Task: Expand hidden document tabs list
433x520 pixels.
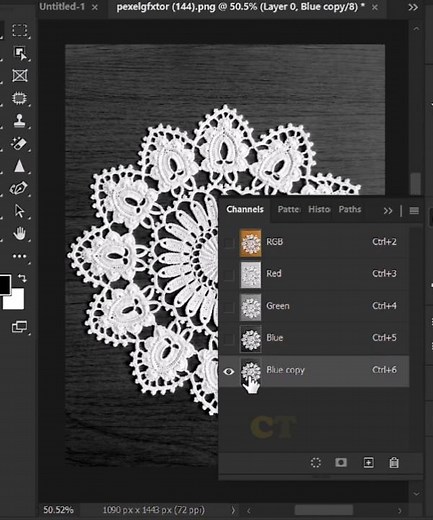Action: pos(413,7)
